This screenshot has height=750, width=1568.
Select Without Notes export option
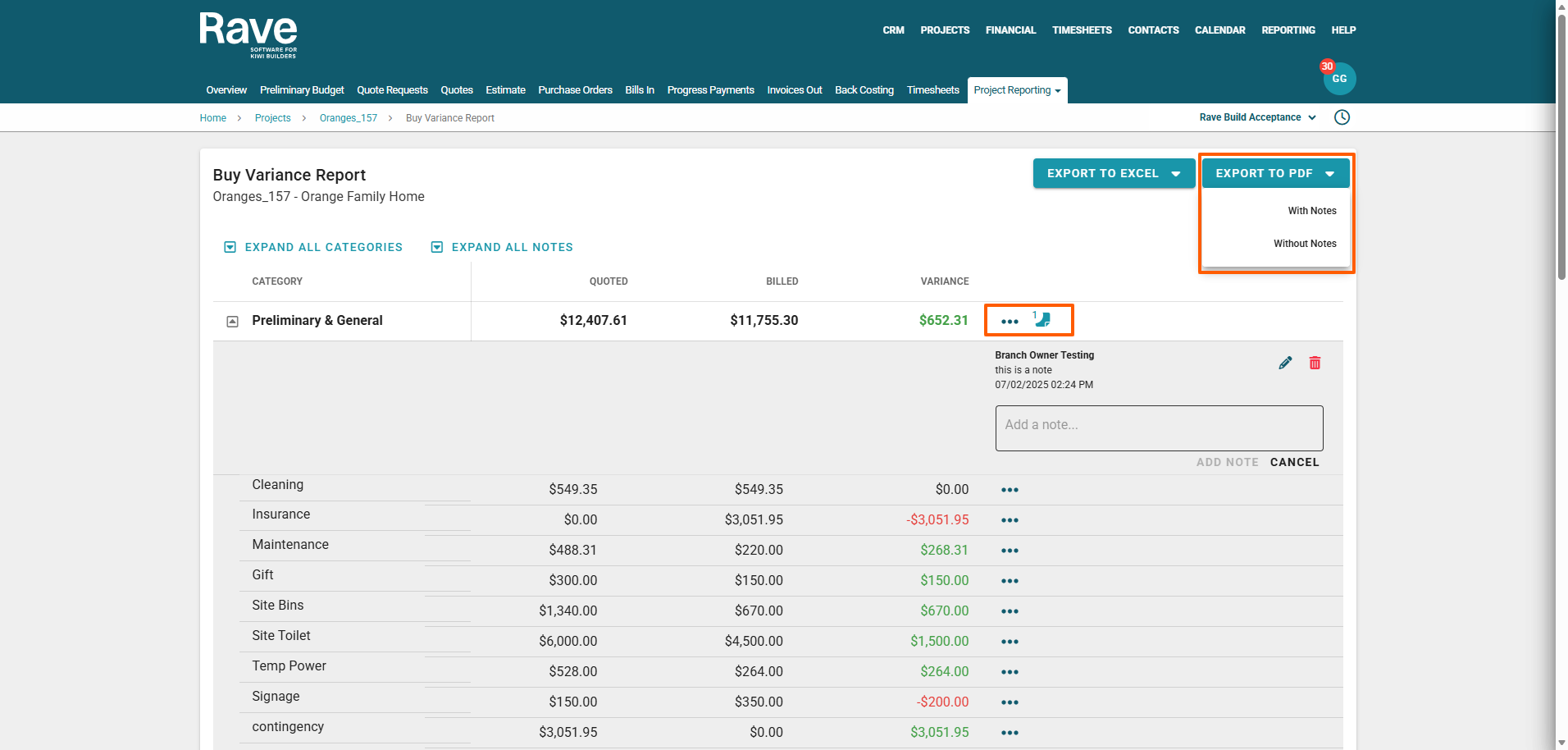1304,244
